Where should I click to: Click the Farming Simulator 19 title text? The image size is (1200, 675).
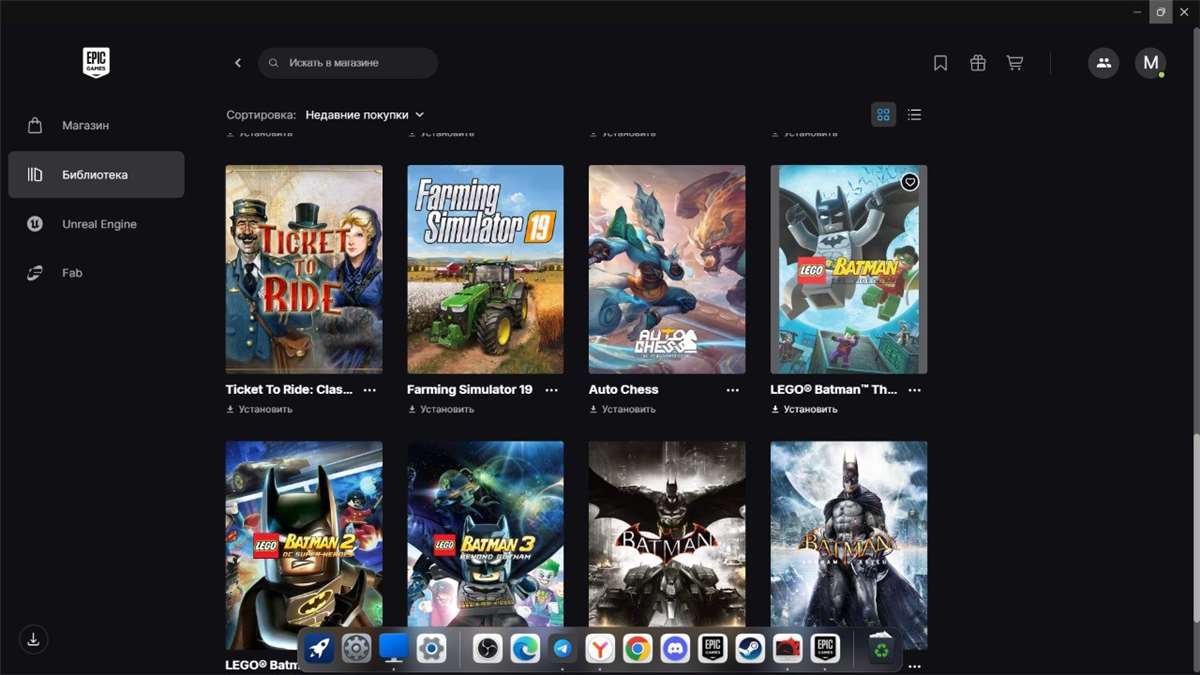point(470,390)
